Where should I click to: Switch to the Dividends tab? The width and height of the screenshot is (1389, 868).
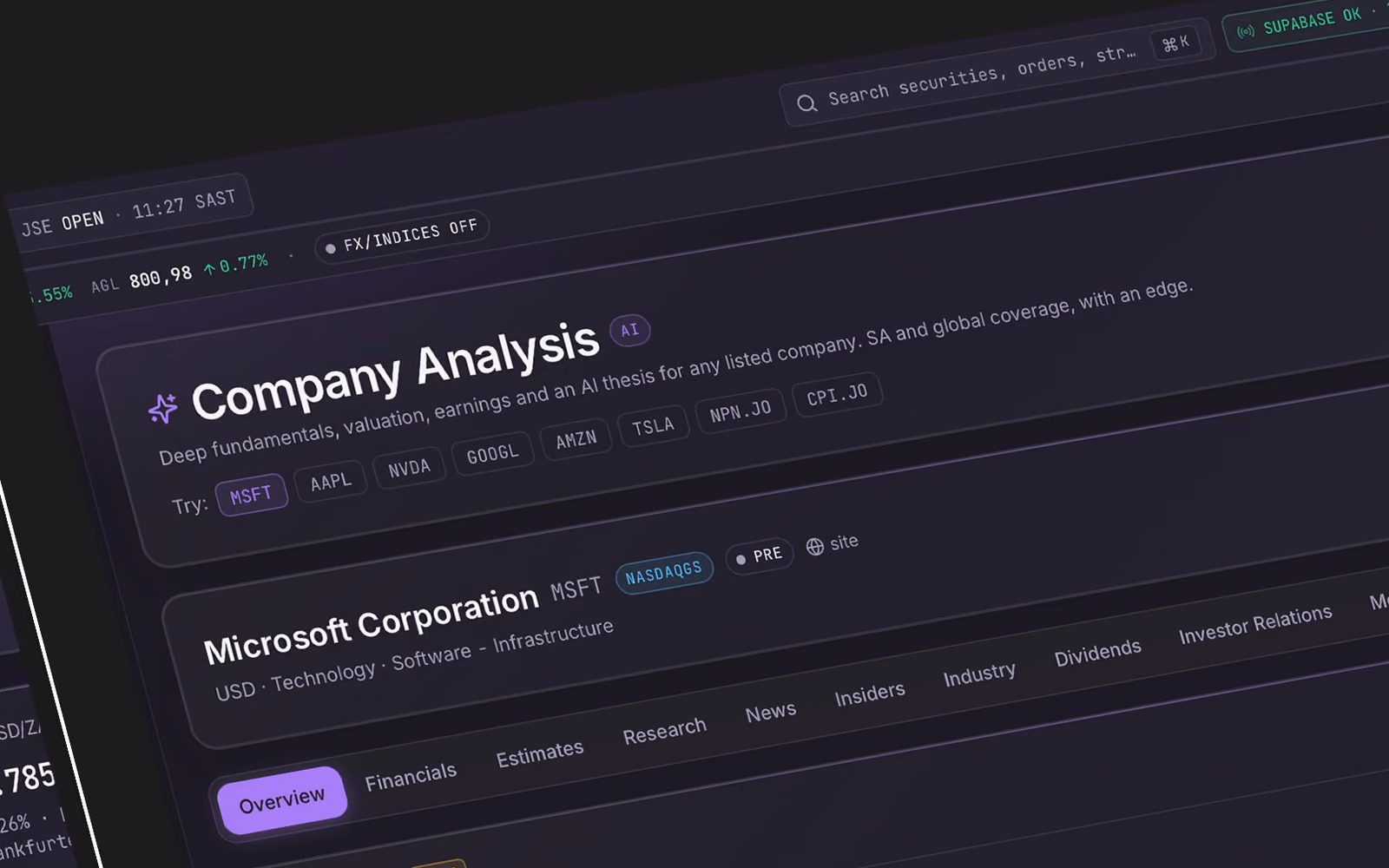tap(1098, 653)
